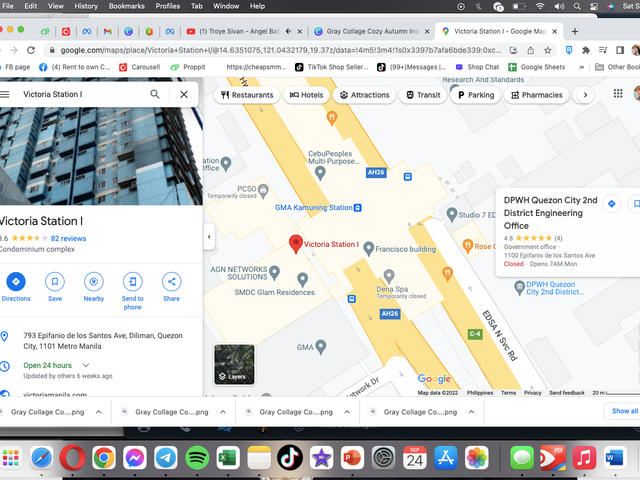The image size is (640, 480).
Task: Open Carousell bookmark
Action: (x=140, y=67)
